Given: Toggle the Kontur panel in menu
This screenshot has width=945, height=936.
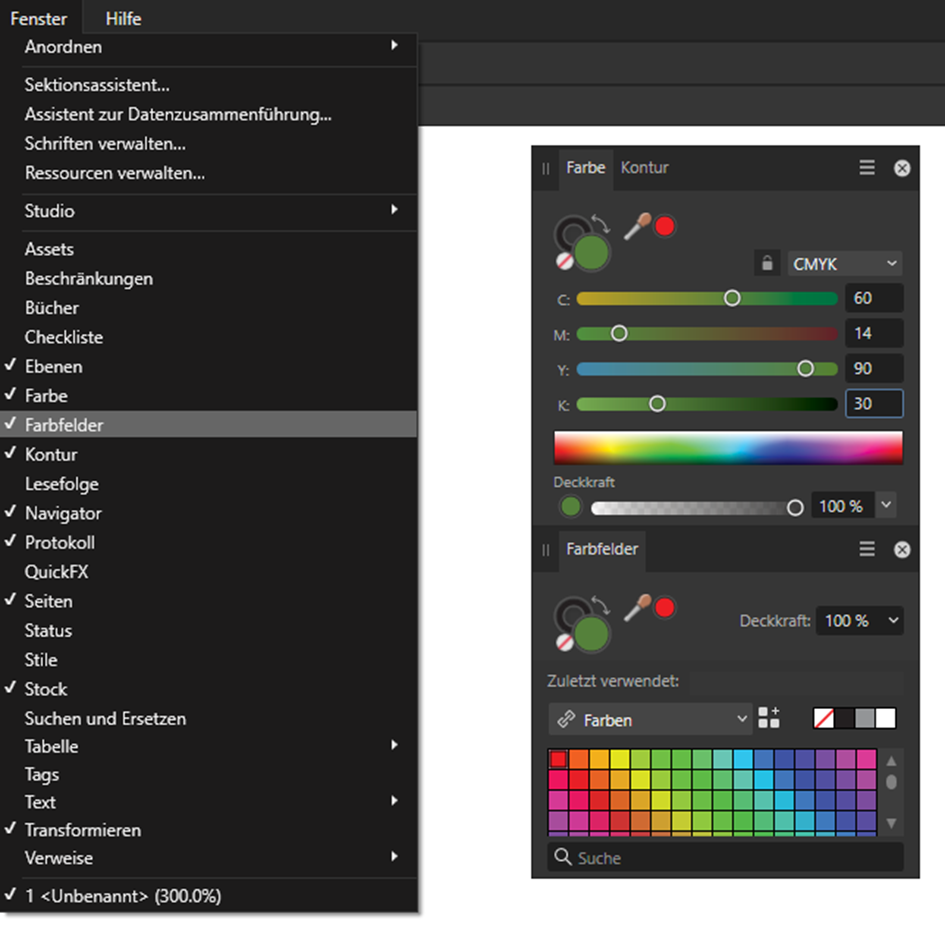Looking at the screenshot, I should pyautogui.click(x=209, y=454).
